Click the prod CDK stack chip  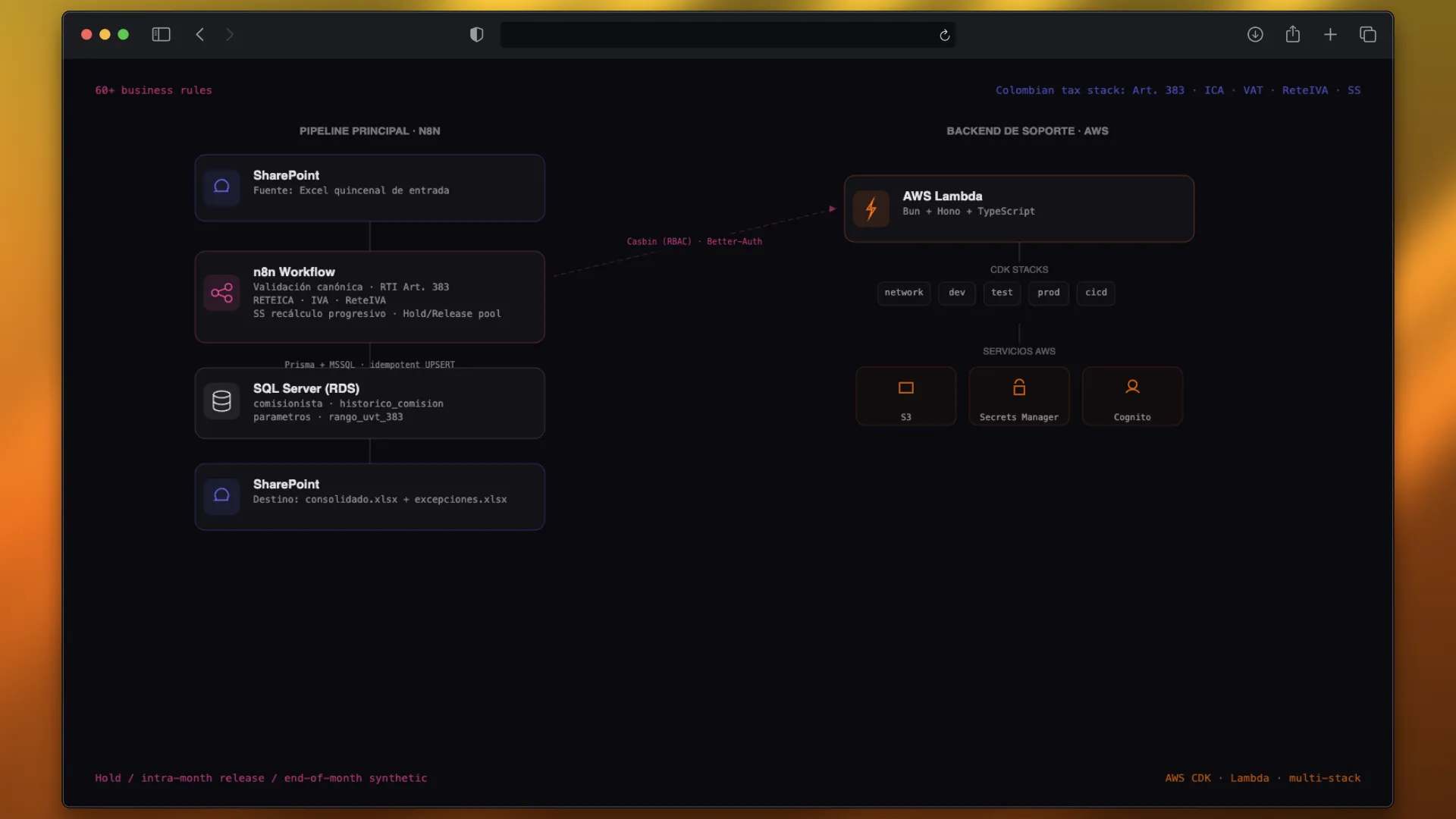pyautogui.click(x=1049, y=293)
